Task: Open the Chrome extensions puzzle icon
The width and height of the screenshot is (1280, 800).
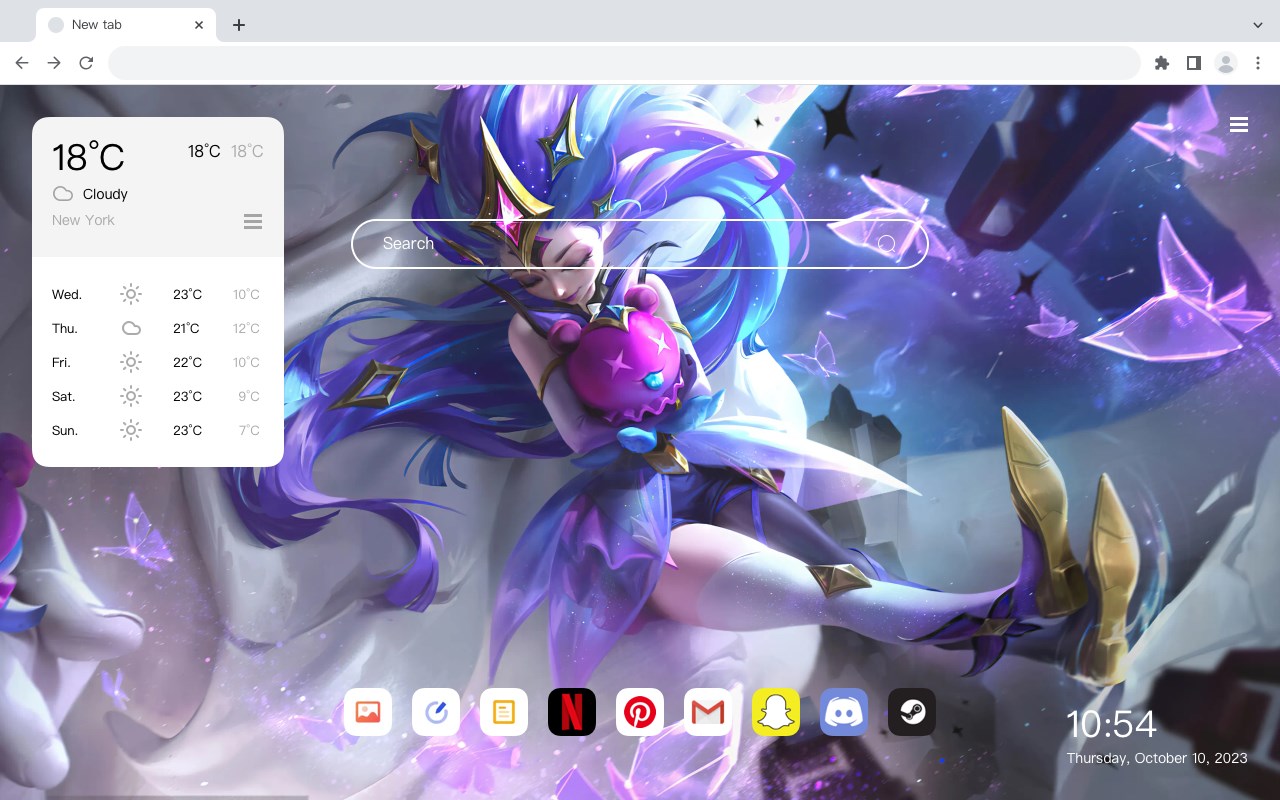Action: coord(1161,63)
